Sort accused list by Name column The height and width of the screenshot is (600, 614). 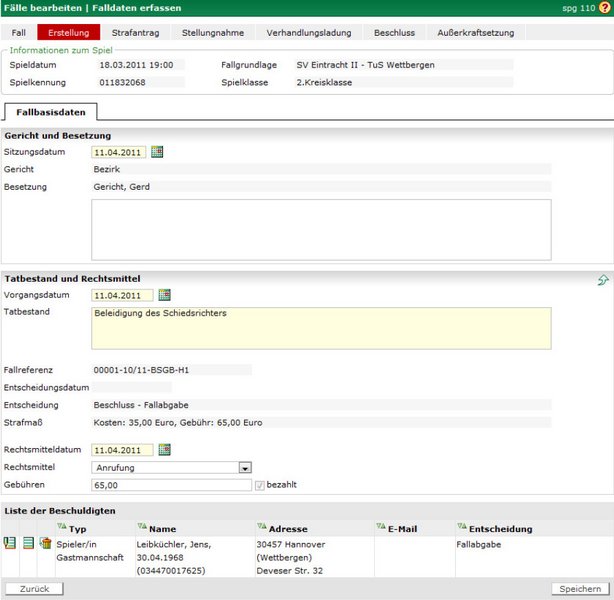(142, 527)
